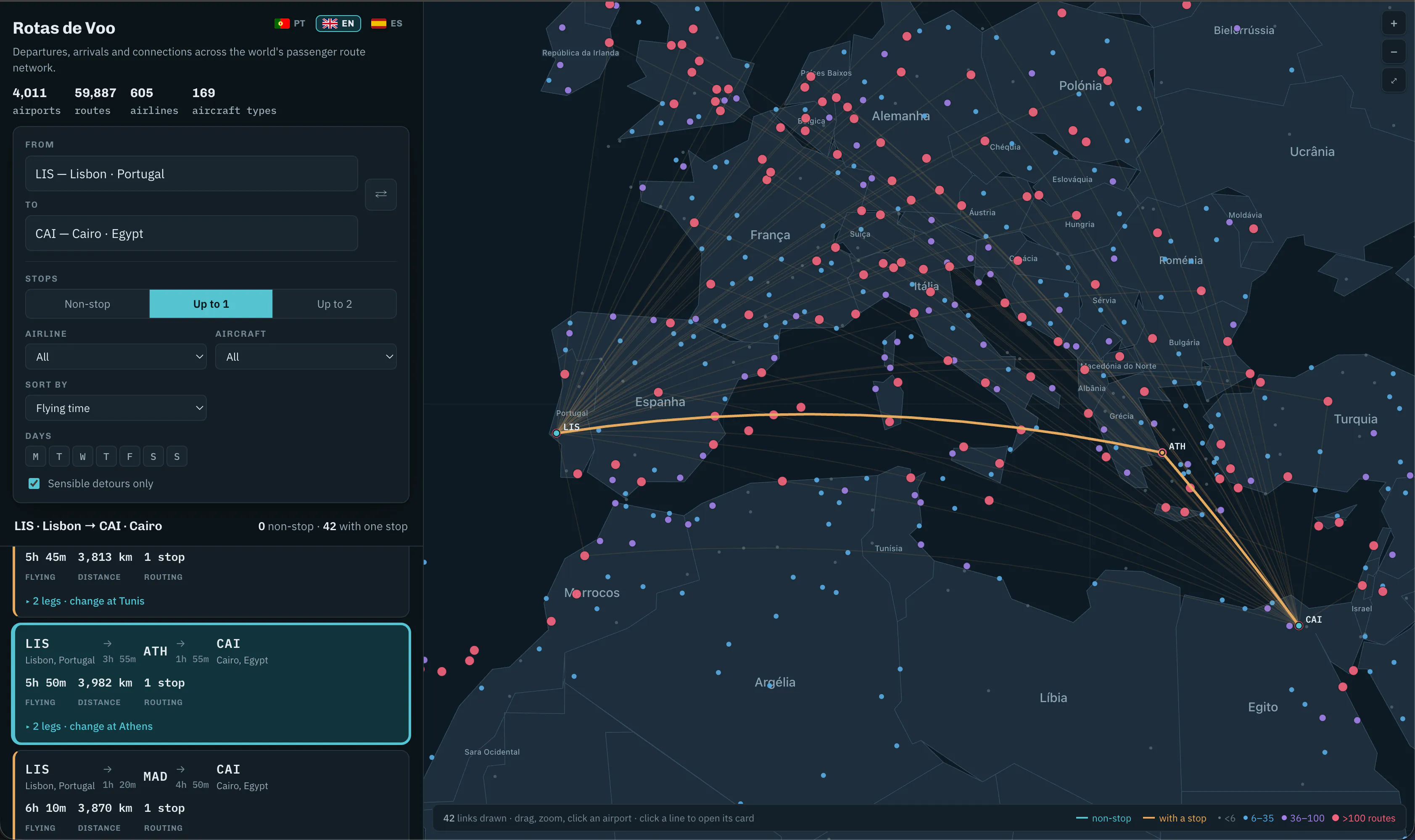Select the Up to 1 stops option

tap(211, 304)
